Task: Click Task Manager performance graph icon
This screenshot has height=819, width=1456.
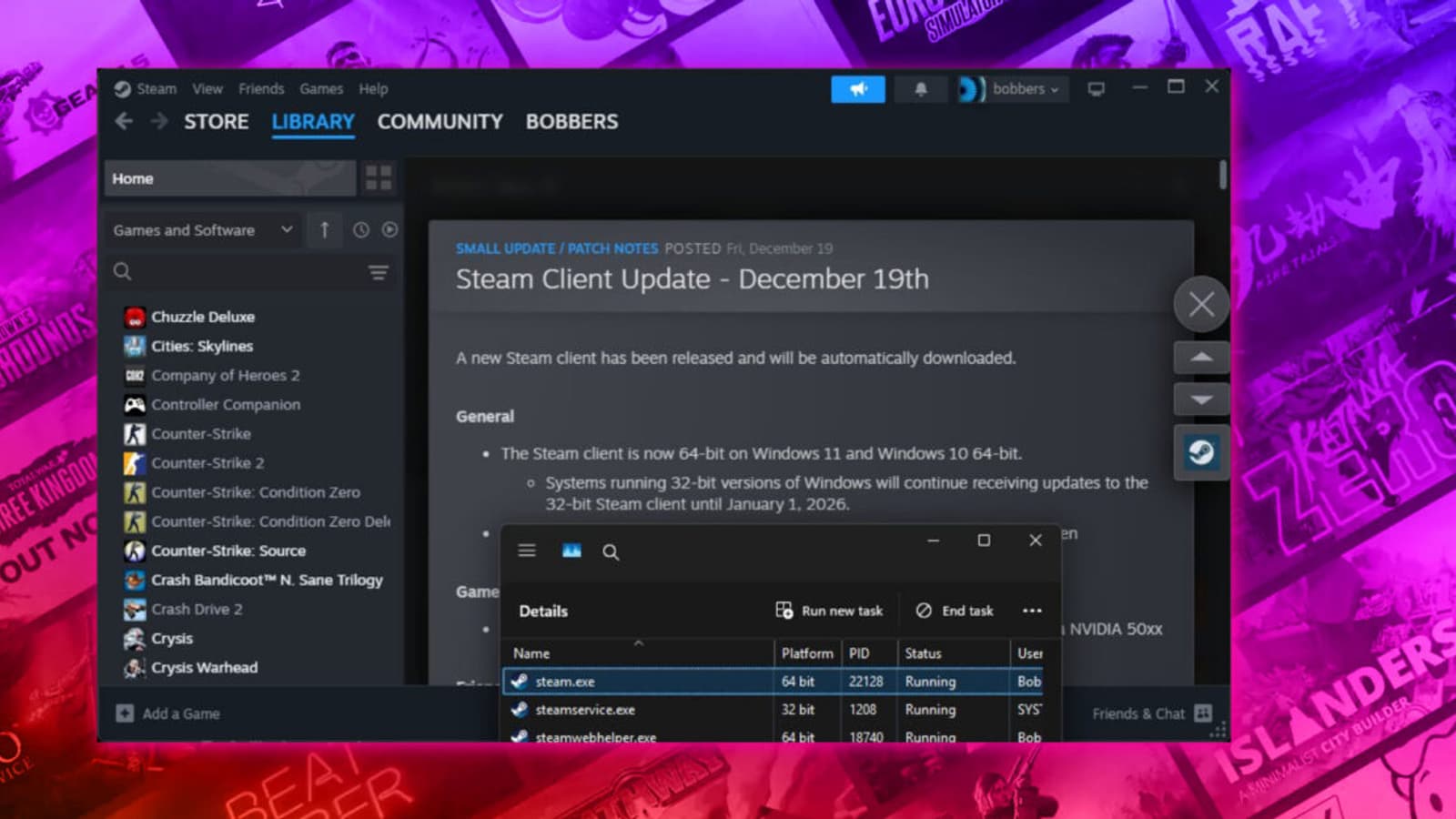Action: (x=571, y=551)
